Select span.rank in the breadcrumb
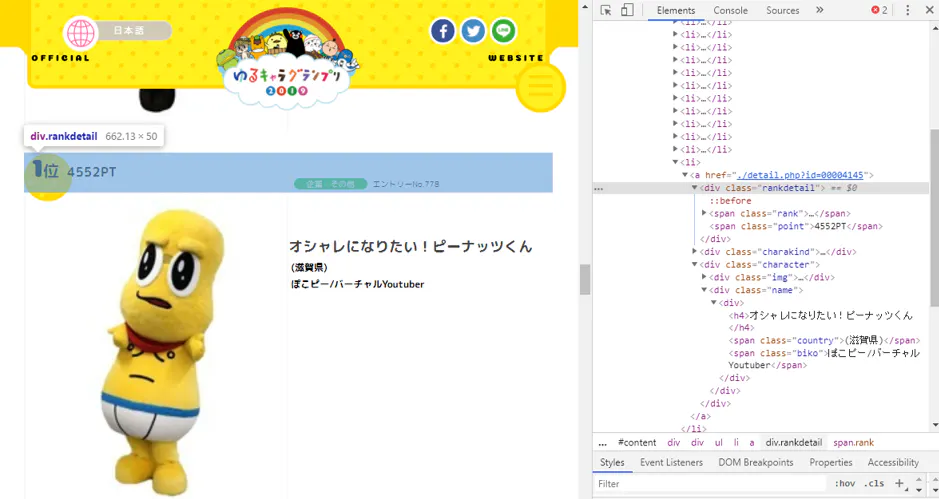939x499 pixels. pyautogui.click(x=853, y=443)
